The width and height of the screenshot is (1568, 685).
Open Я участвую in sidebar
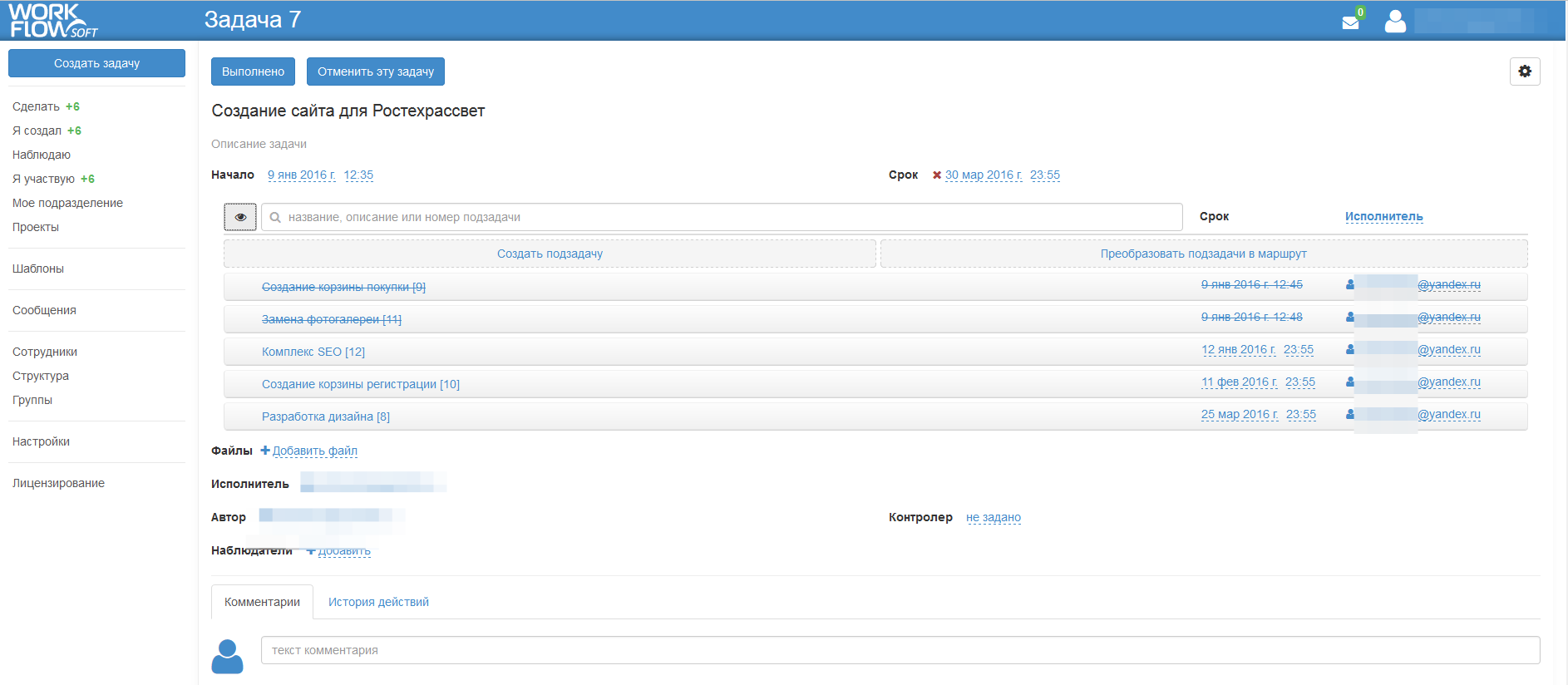coord(43,179)
